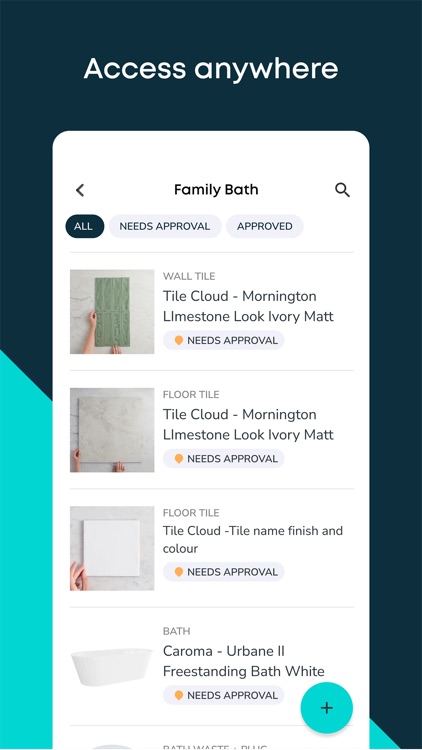The width and height of the screenshot is (422, 750).
Task: Tap Needs Approval badge on Caroma bath
Action: 223,695
